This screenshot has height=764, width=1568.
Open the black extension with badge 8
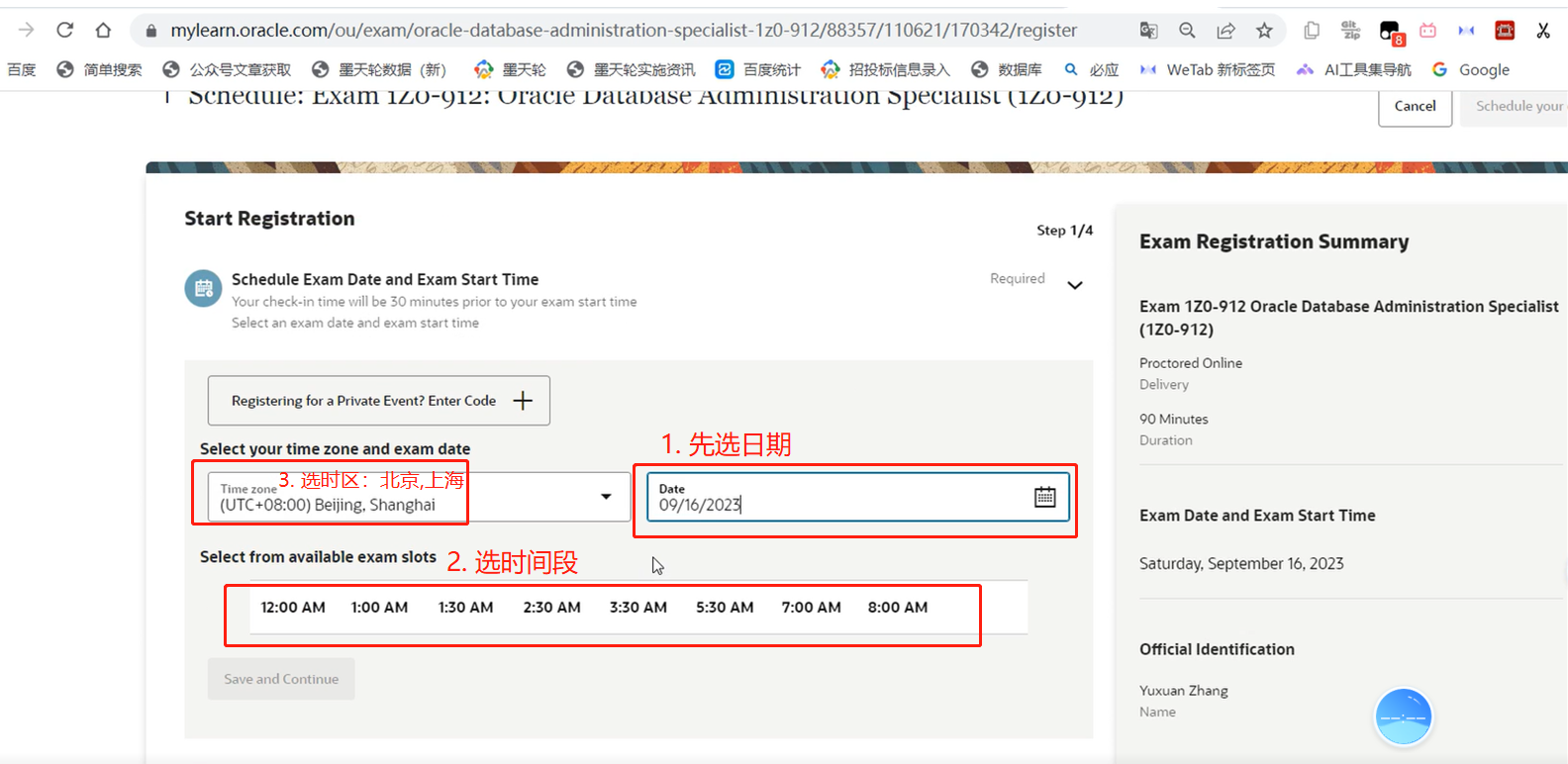point(1391,33)
